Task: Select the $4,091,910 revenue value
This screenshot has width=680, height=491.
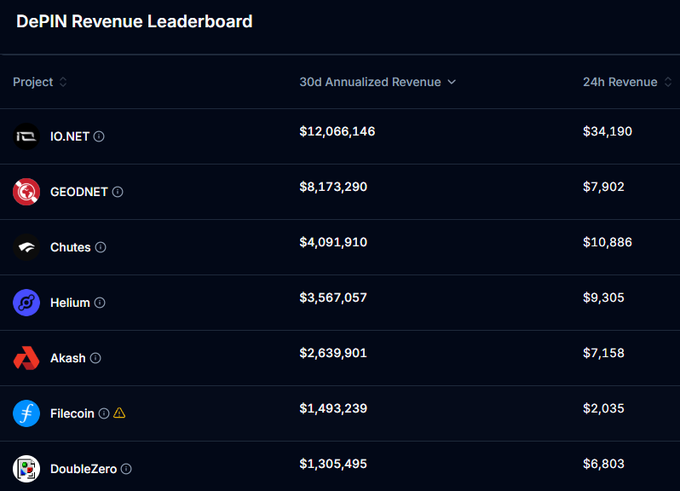Action: (x=333, y=242)
